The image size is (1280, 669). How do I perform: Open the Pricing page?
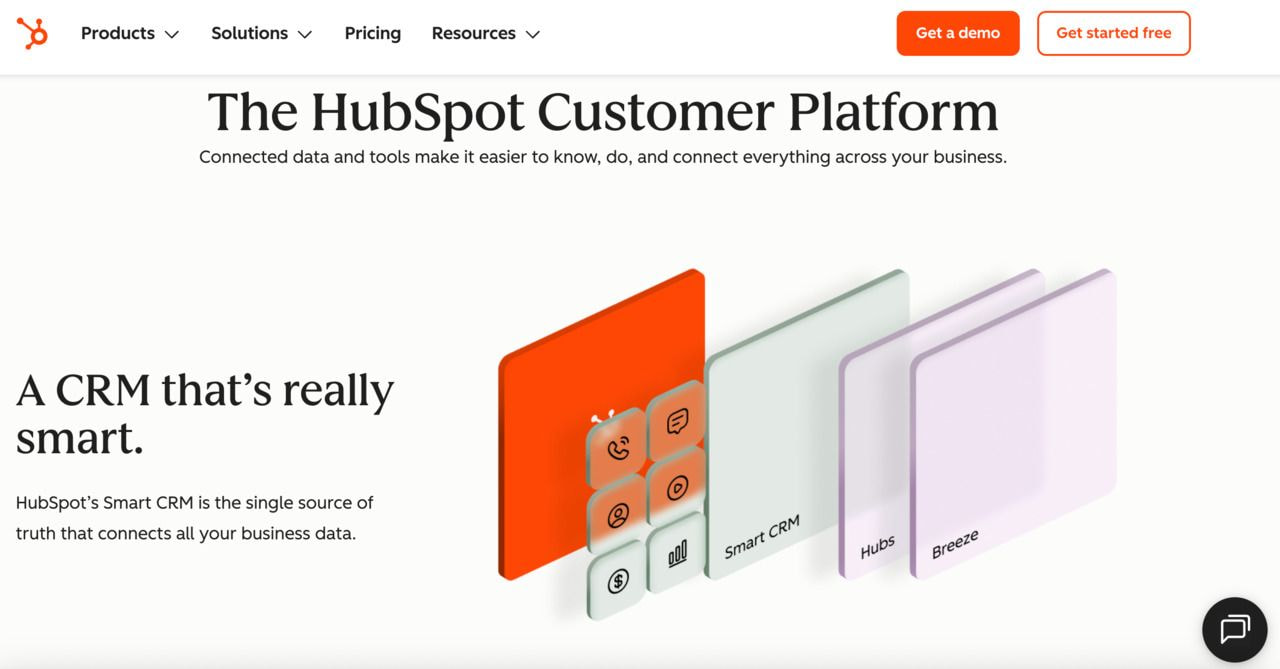click(372, 33)
